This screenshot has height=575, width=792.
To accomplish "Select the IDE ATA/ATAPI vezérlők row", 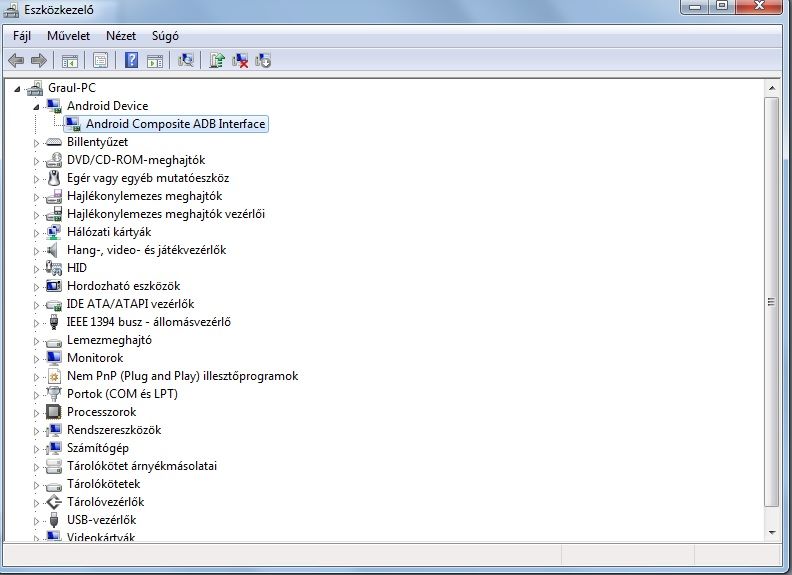I will (130, 304).
